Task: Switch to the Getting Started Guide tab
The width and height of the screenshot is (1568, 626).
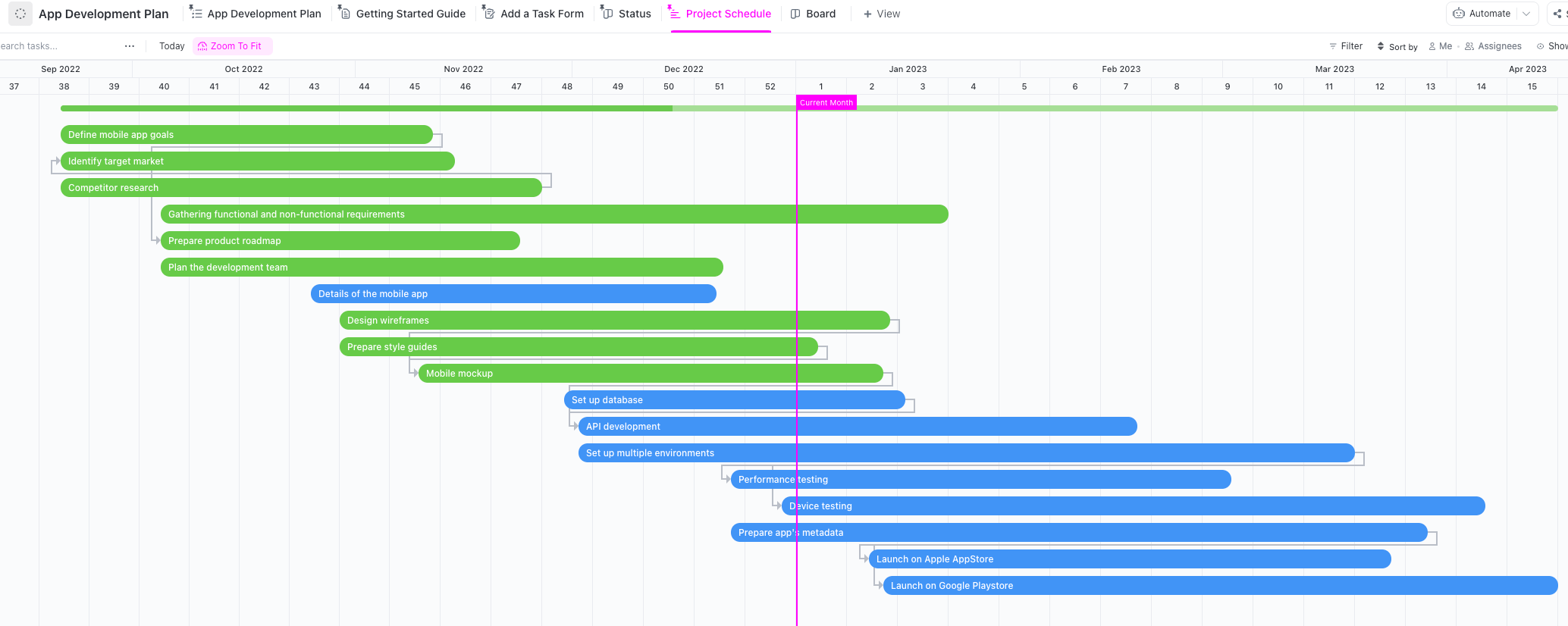Action: coord(402,14)
